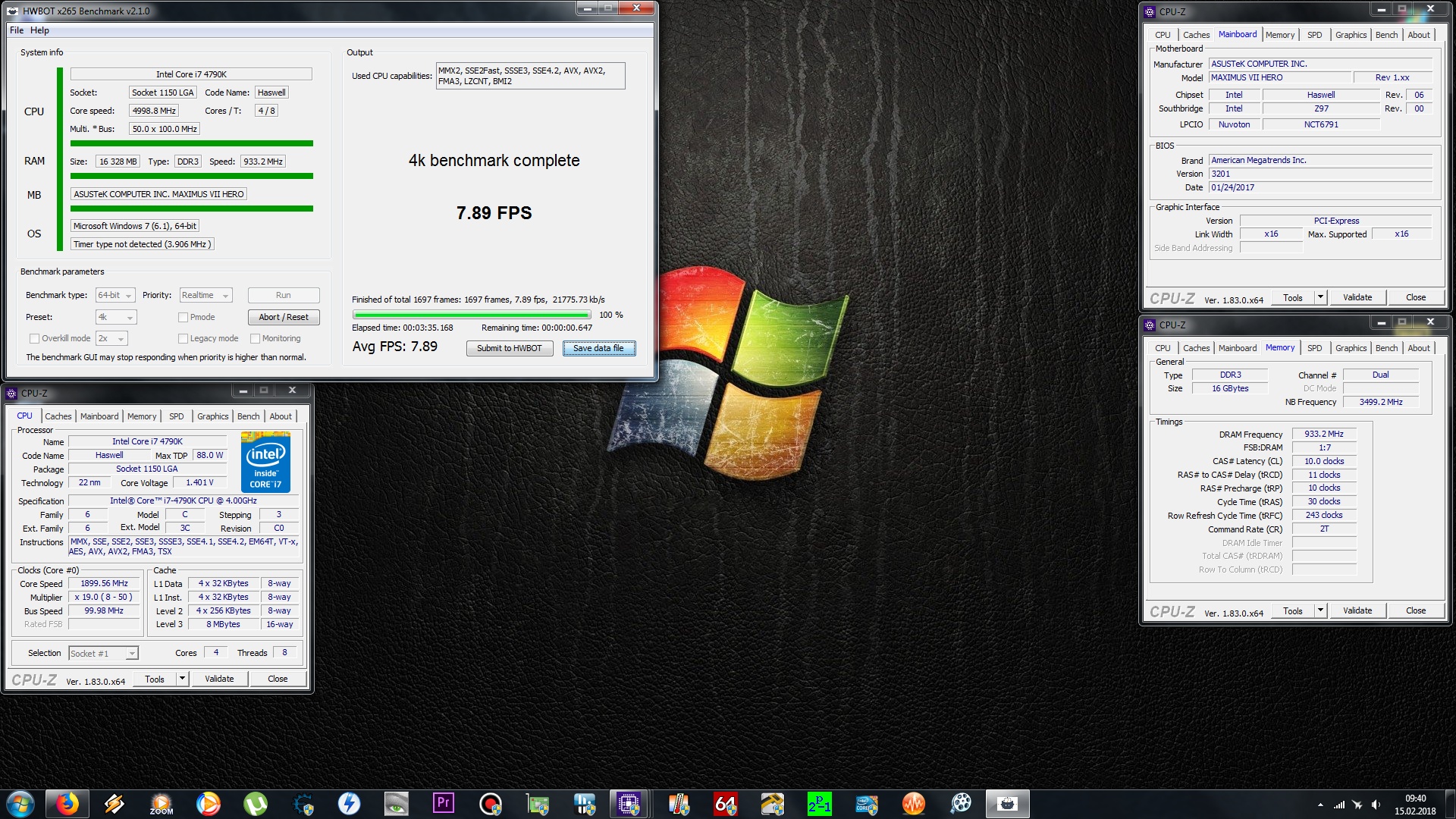Launch Winamp from the taskbar

115,804
